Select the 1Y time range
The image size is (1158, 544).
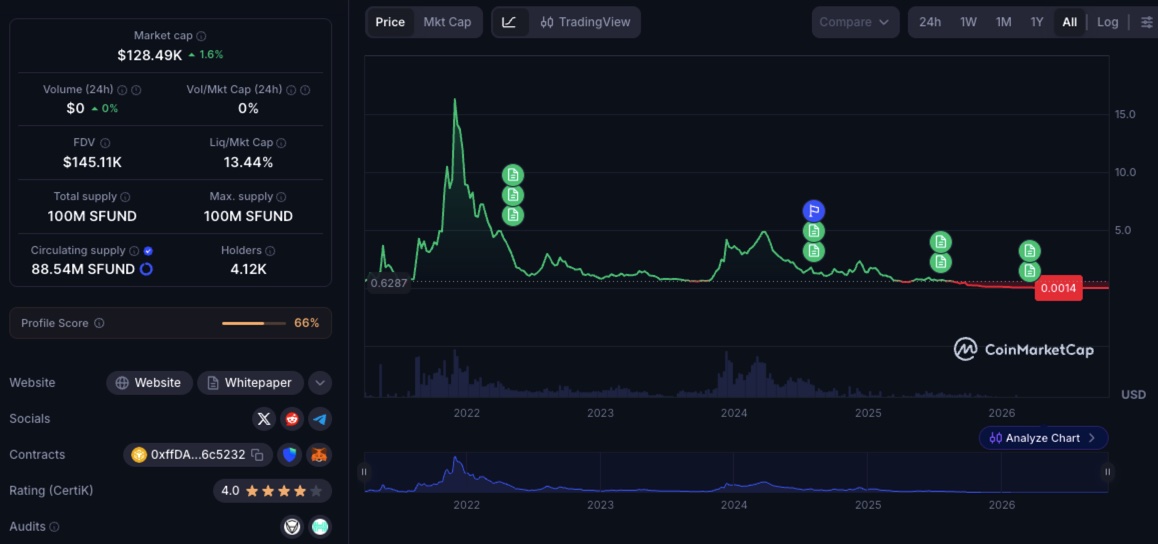click(x=1037, y=22)
